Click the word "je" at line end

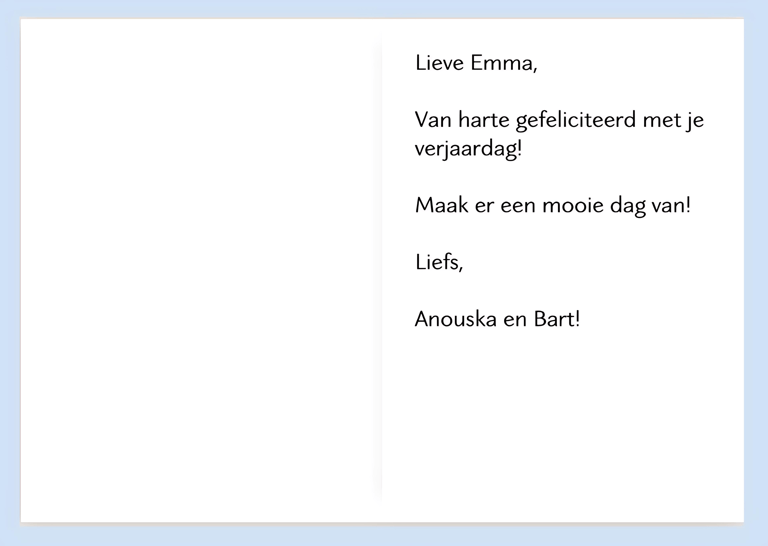(x=697, y=122)
